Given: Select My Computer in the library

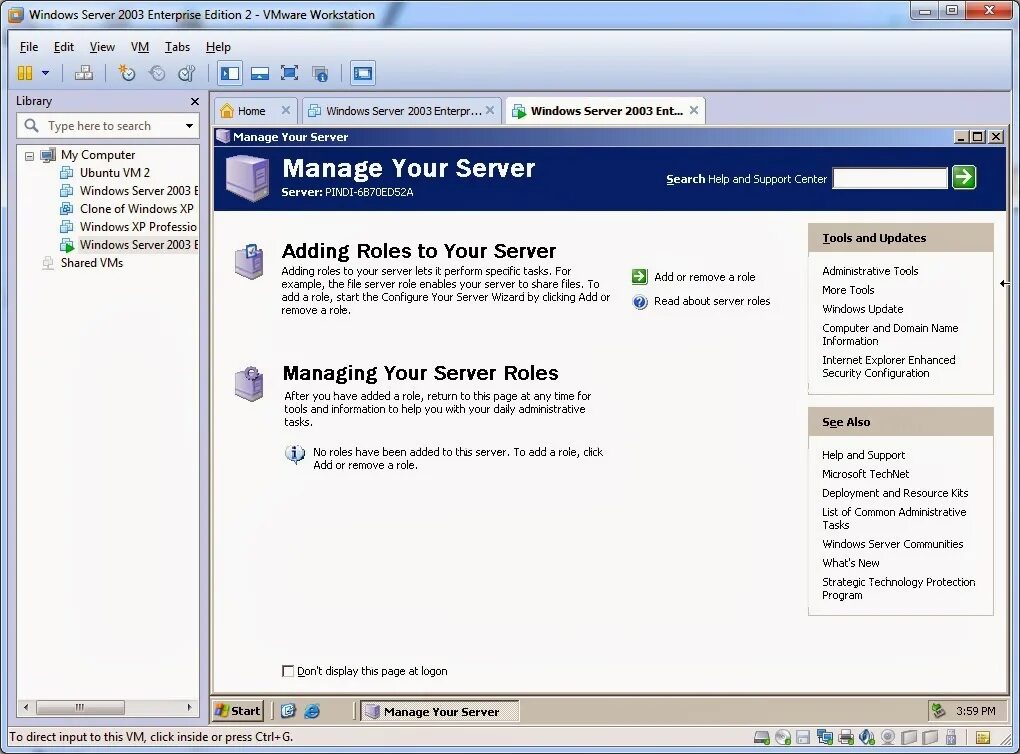Looking at the screenshot, I should [98, 155].
